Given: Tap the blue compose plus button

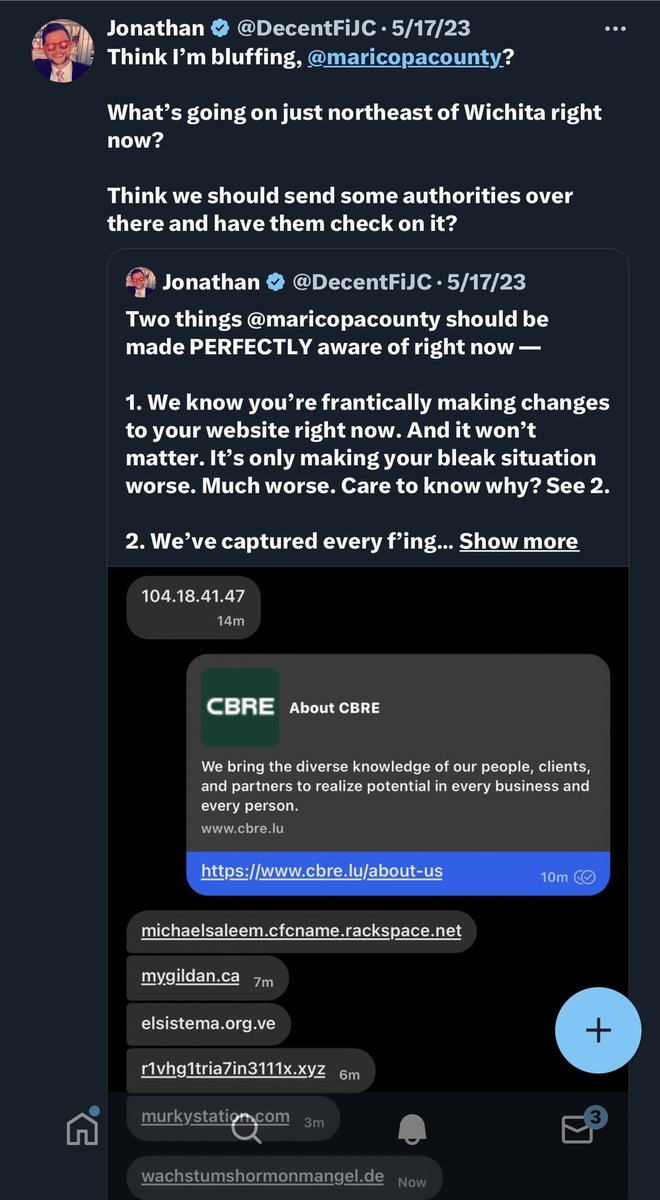Looking at the screenshot, I should coord(598,1030).
